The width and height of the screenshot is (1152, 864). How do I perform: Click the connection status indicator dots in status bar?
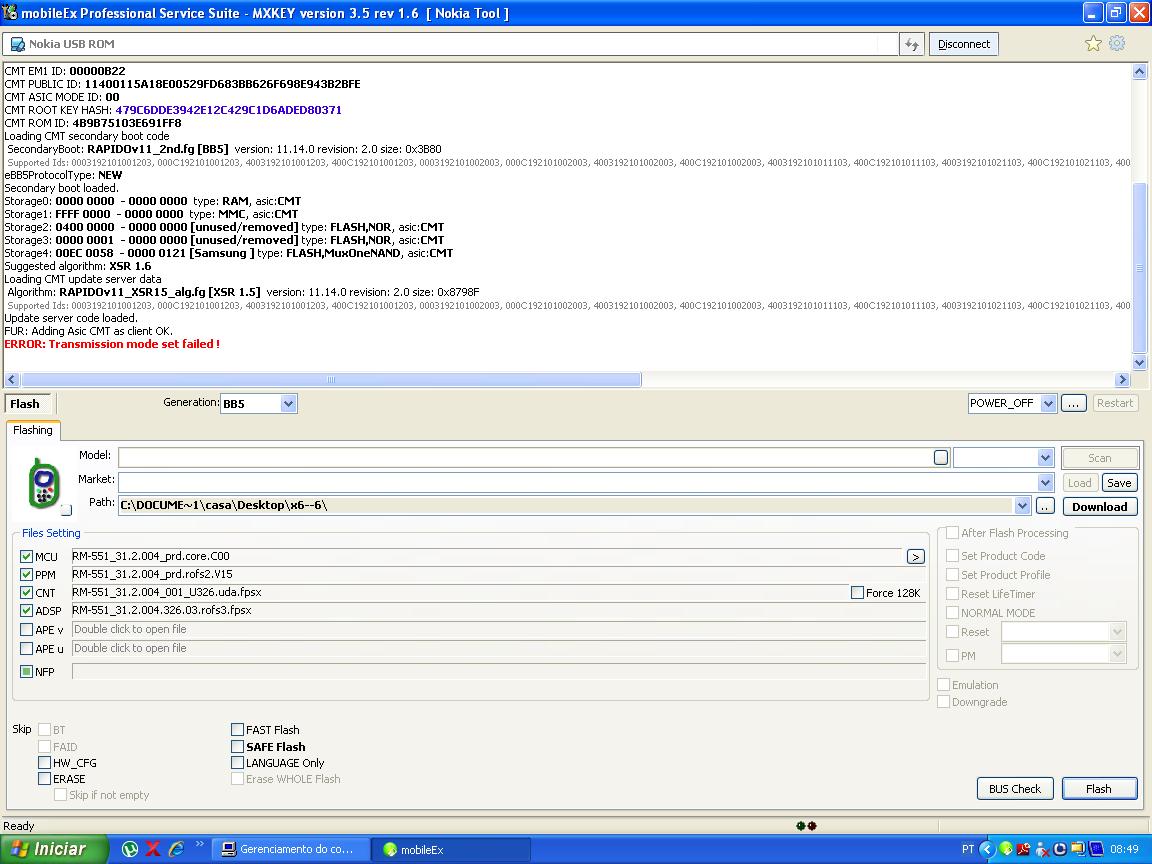(806, 826)
